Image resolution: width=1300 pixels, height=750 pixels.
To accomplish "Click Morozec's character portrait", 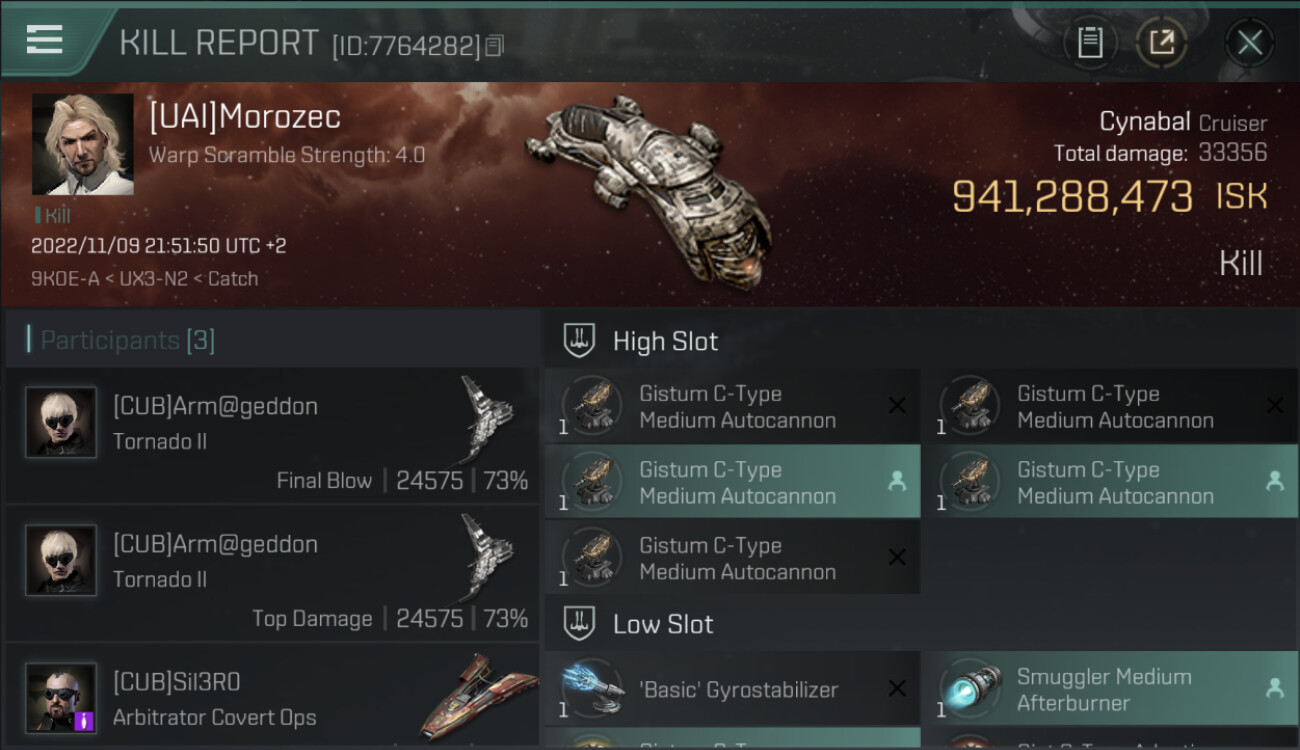I will (x=83, y=144).
